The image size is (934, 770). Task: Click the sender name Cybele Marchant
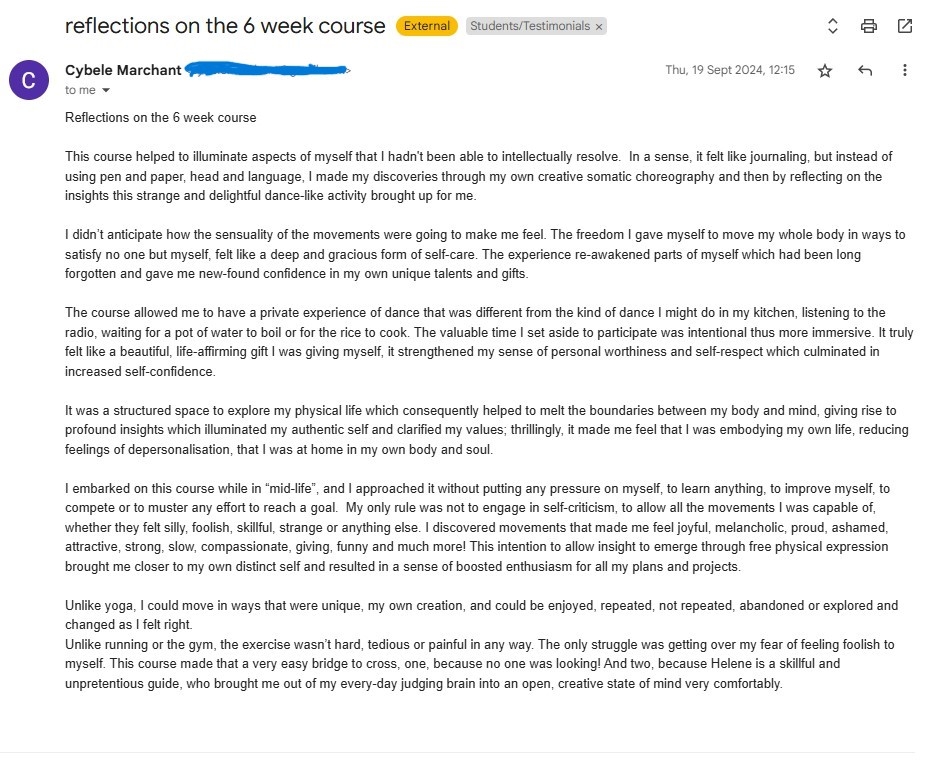click(123, 70)
